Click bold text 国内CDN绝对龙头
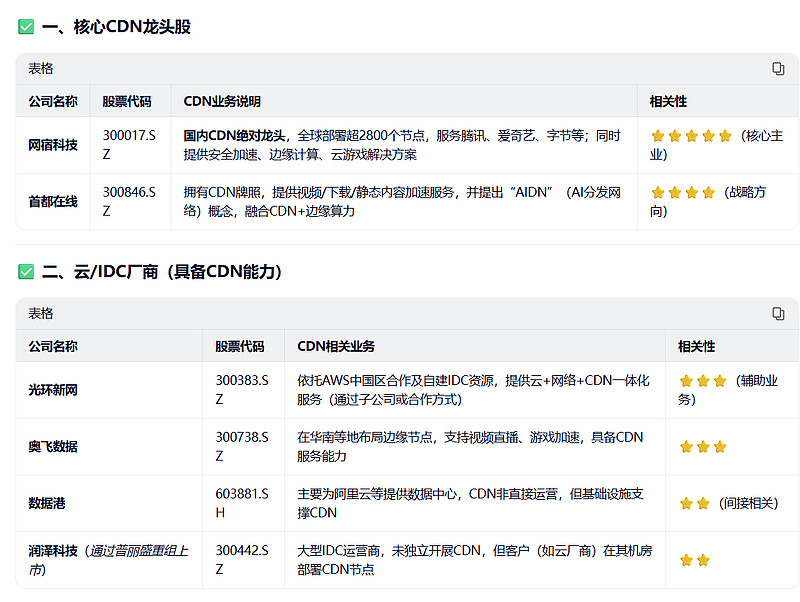The height and width of the screenshot is (602, 800). [x=234, y=136]
